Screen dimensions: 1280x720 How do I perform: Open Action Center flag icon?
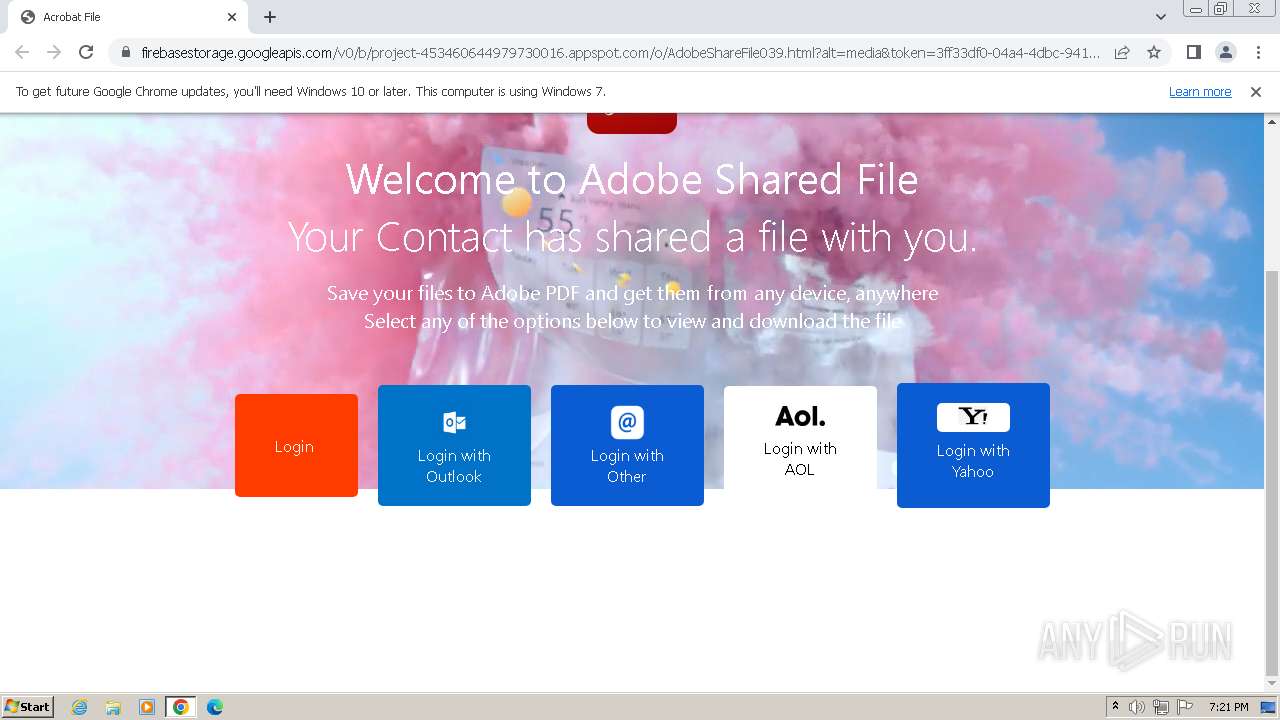[1185, 707]
